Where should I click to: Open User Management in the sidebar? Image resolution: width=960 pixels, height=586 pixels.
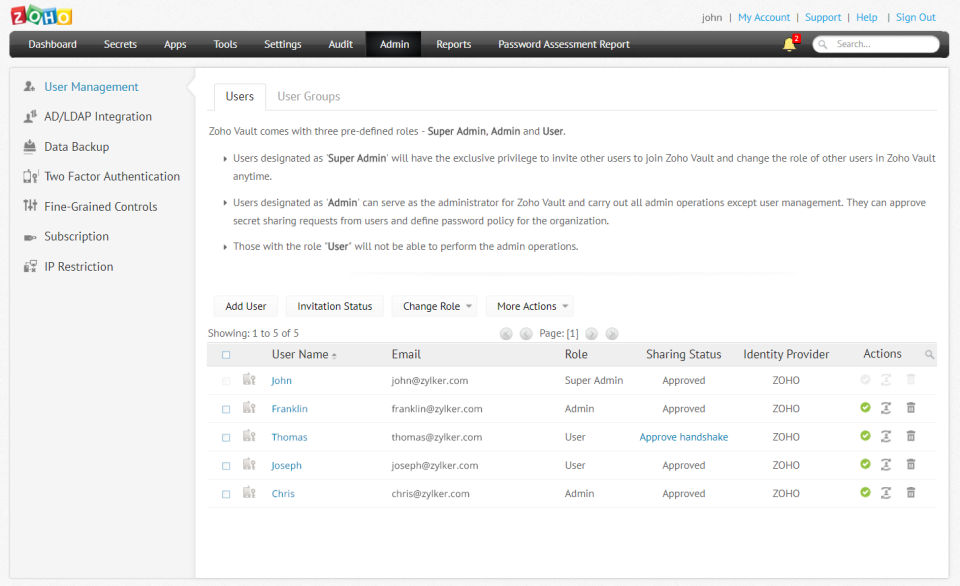91,87
